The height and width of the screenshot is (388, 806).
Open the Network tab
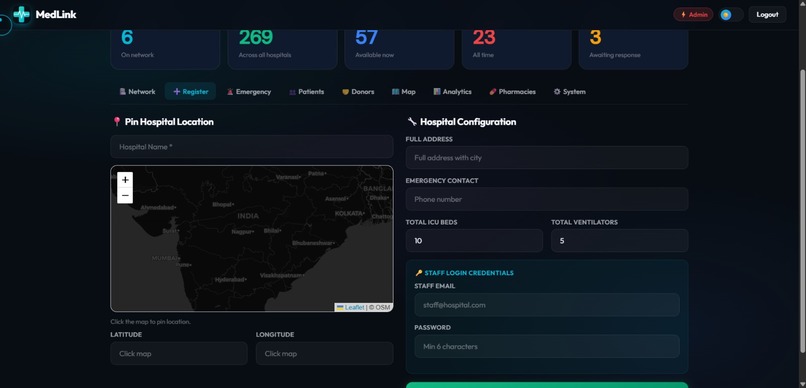click(137, 91)
